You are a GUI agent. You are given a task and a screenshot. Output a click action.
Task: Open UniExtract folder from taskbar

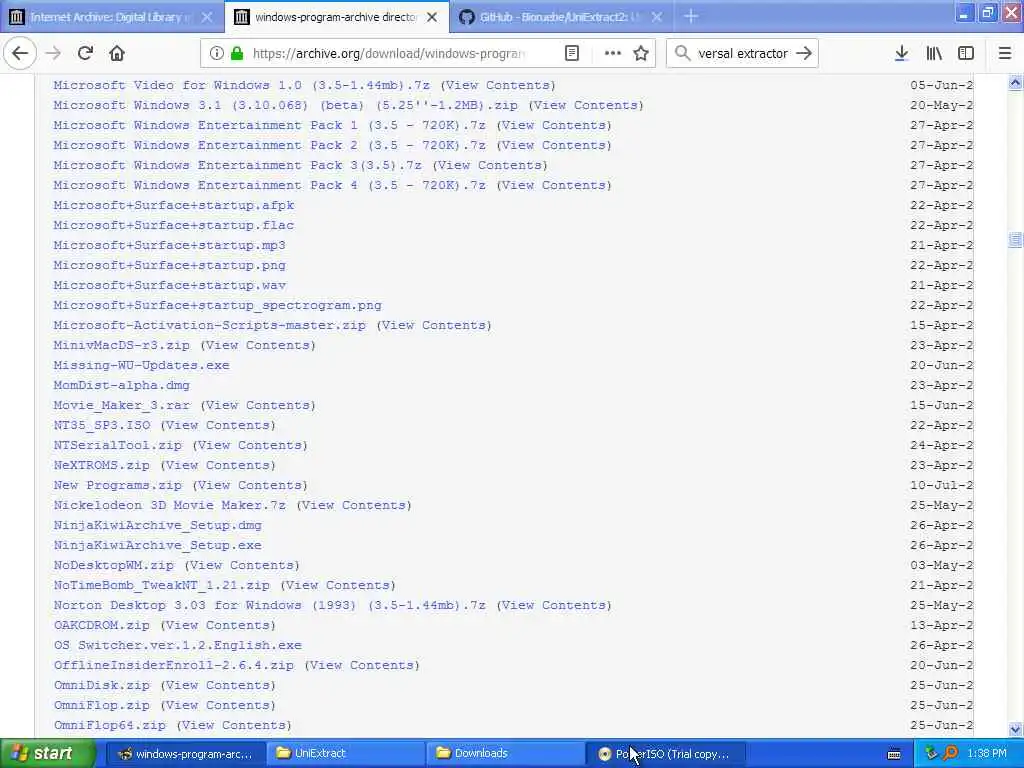[x=346, y=754]
